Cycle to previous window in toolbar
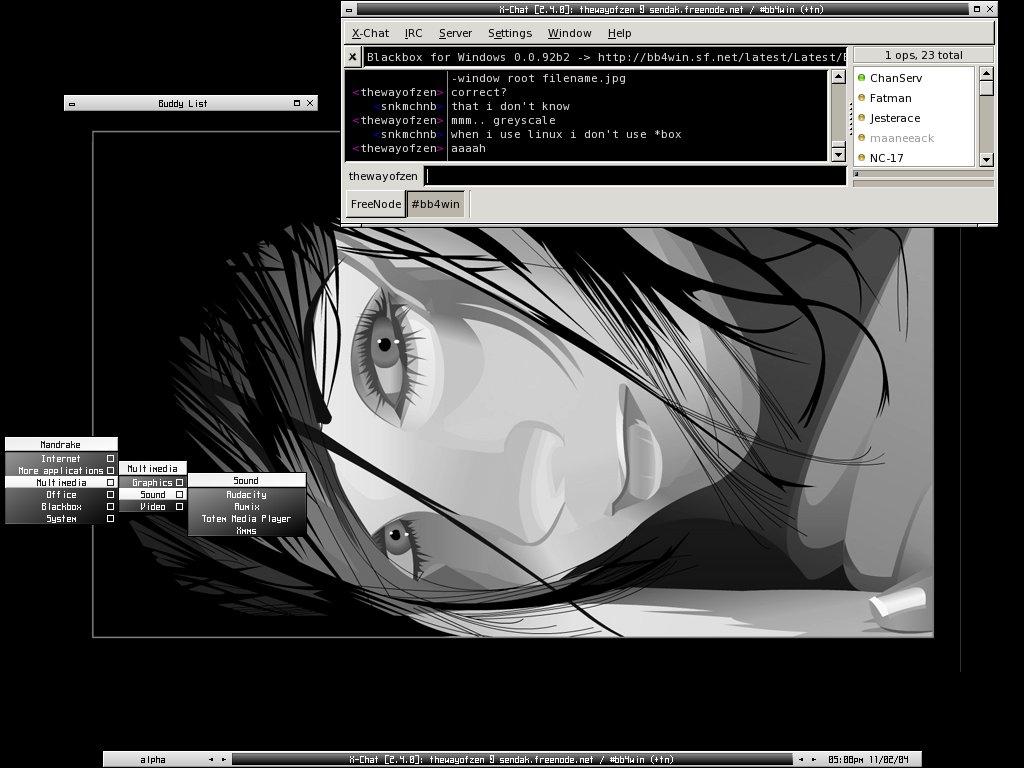 point(801,760)
